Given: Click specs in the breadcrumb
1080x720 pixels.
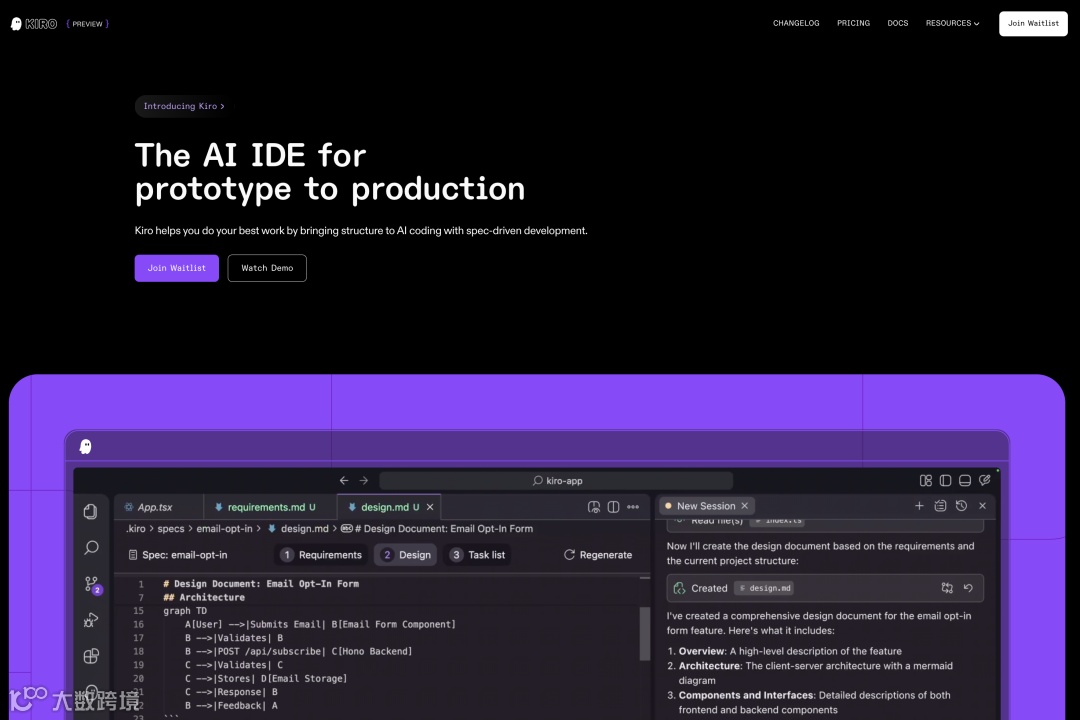Looking at the screenshot, I should [171, 528].
